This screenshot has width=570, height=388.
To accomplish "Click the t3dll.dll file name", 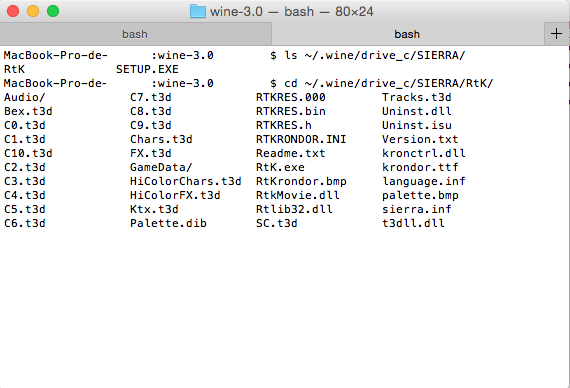I will [413, 223].
